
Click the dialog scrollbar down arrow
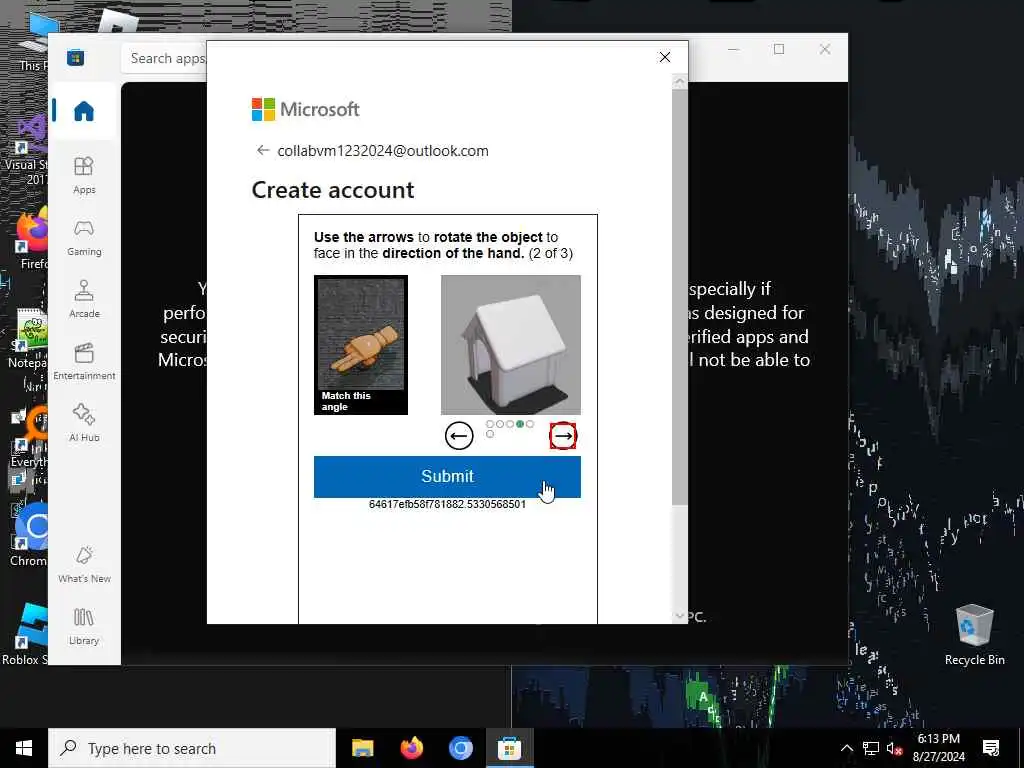point(679,616)
